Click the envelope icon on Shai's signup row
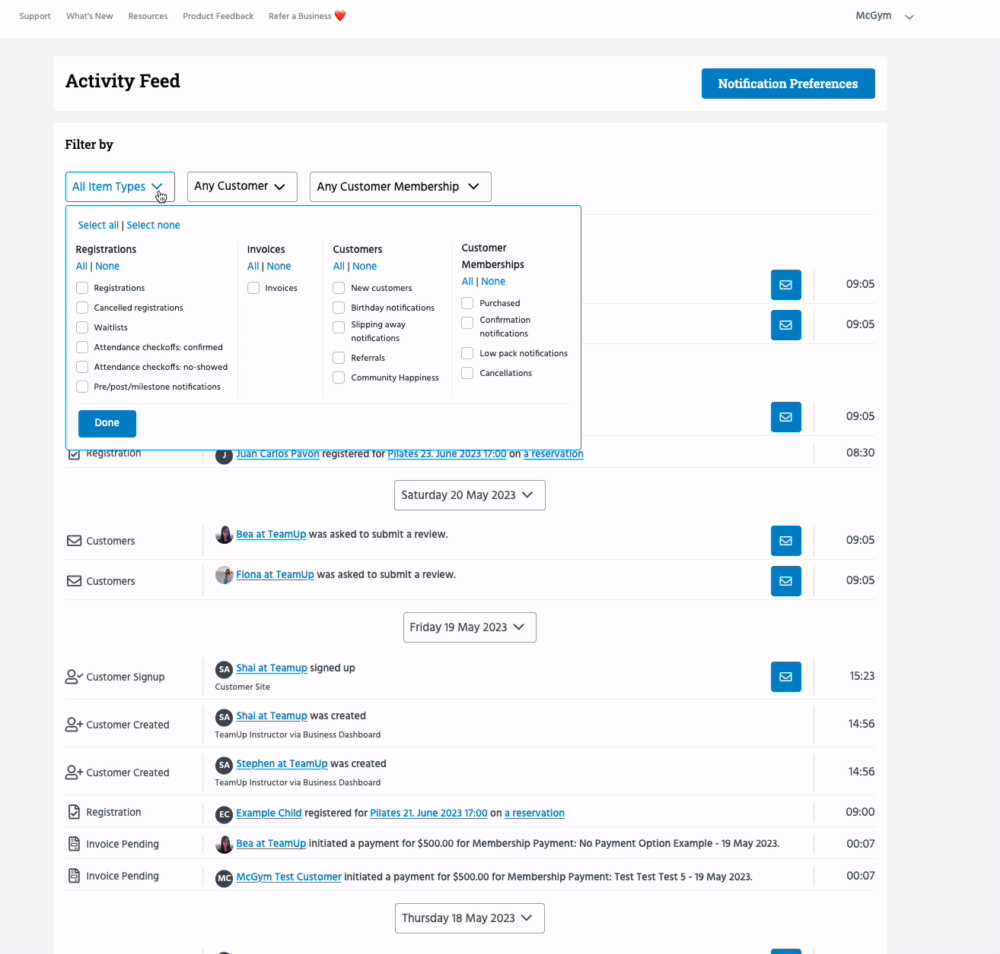Screen dimensions: 1000x954 [x=785, y=676]
